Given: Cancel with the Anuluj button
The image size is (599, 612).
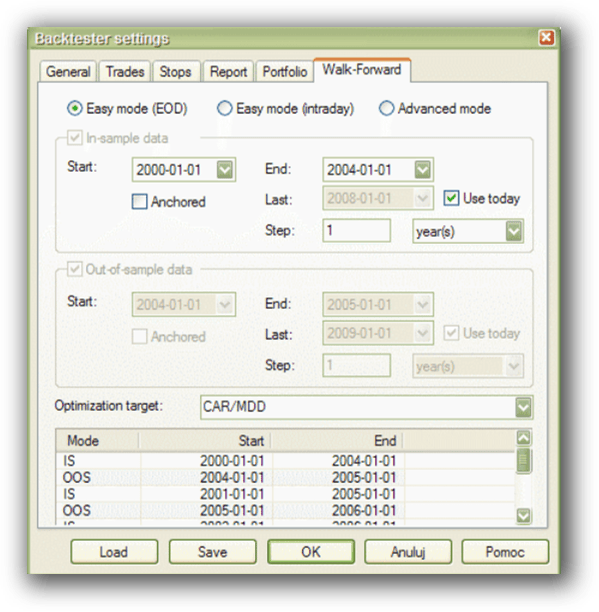Looking at the screenshot, I should pyautogui.click(x=408, y=552).
